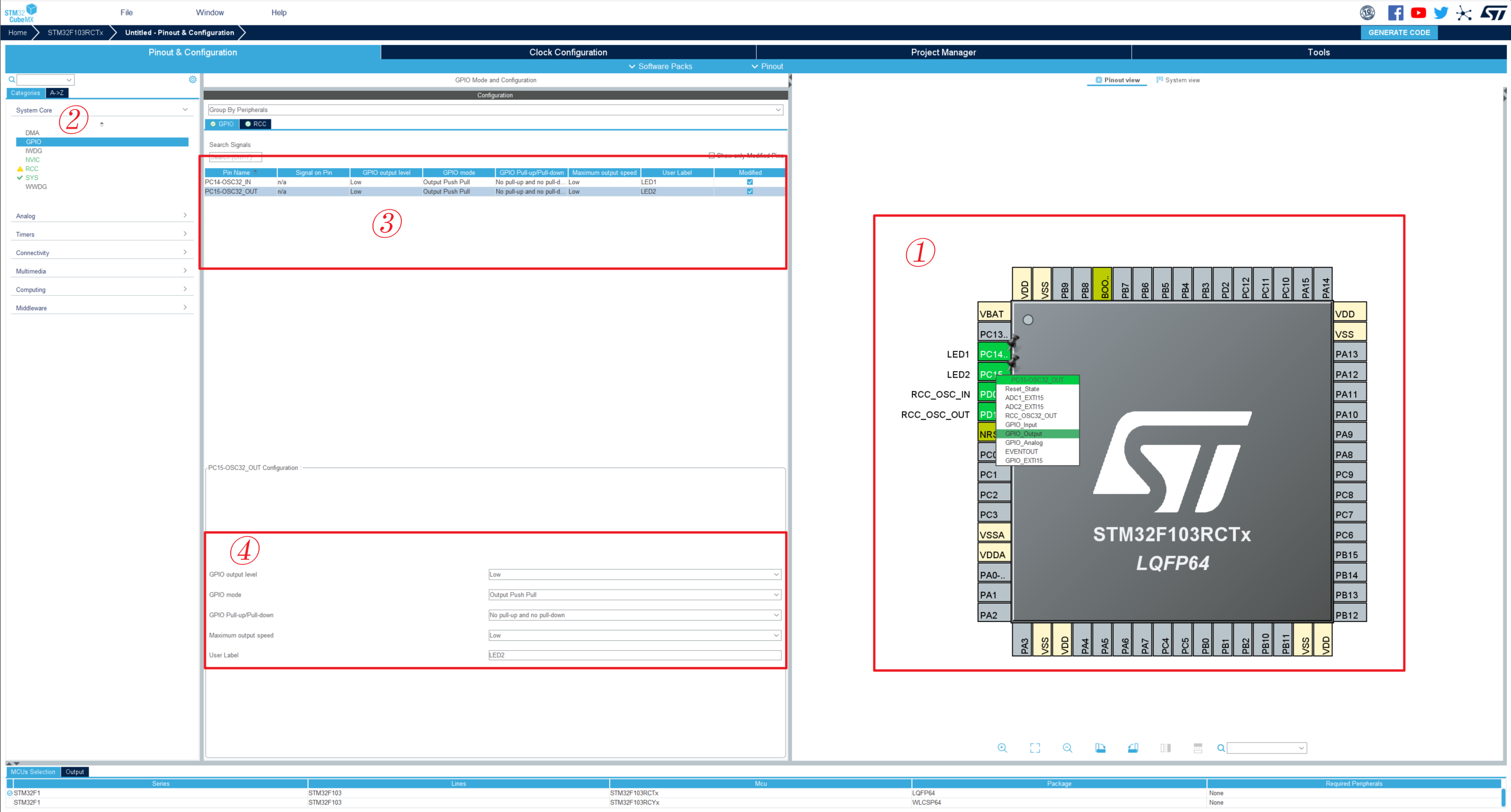Viewport: 1511px width, 812px height.
Task: Switch to Clock Configuration tab
Action: coord(568,52)
